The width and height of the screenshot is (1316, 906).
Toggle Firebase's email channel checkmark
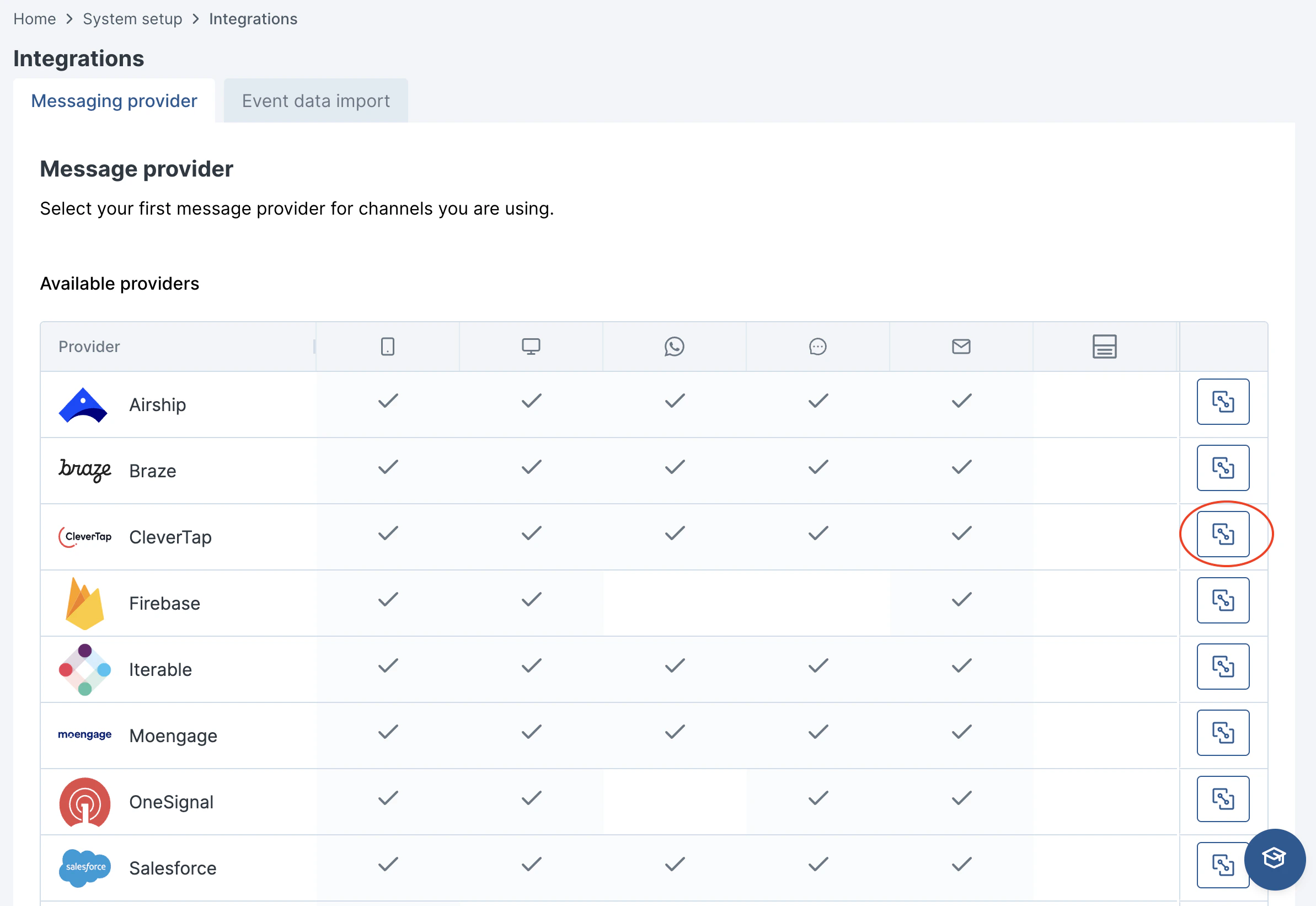(961, 599)
